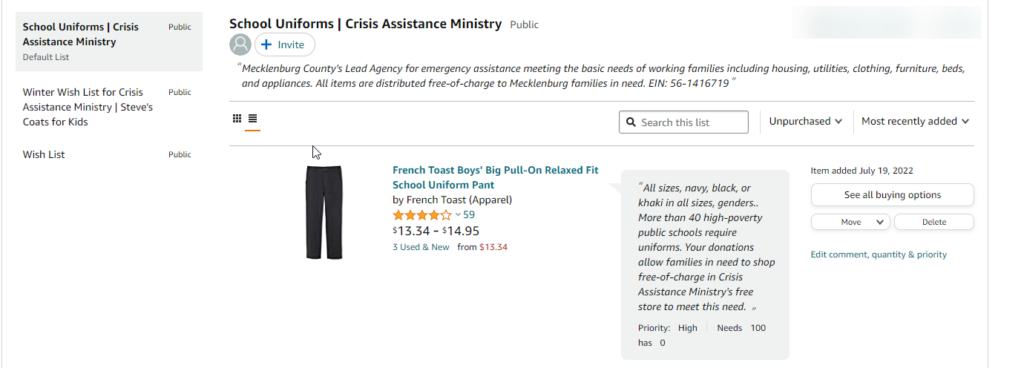Open the Most recently added sort dropdown
1024x368 pixels.
pyautogui.click(x=915, y=121)
